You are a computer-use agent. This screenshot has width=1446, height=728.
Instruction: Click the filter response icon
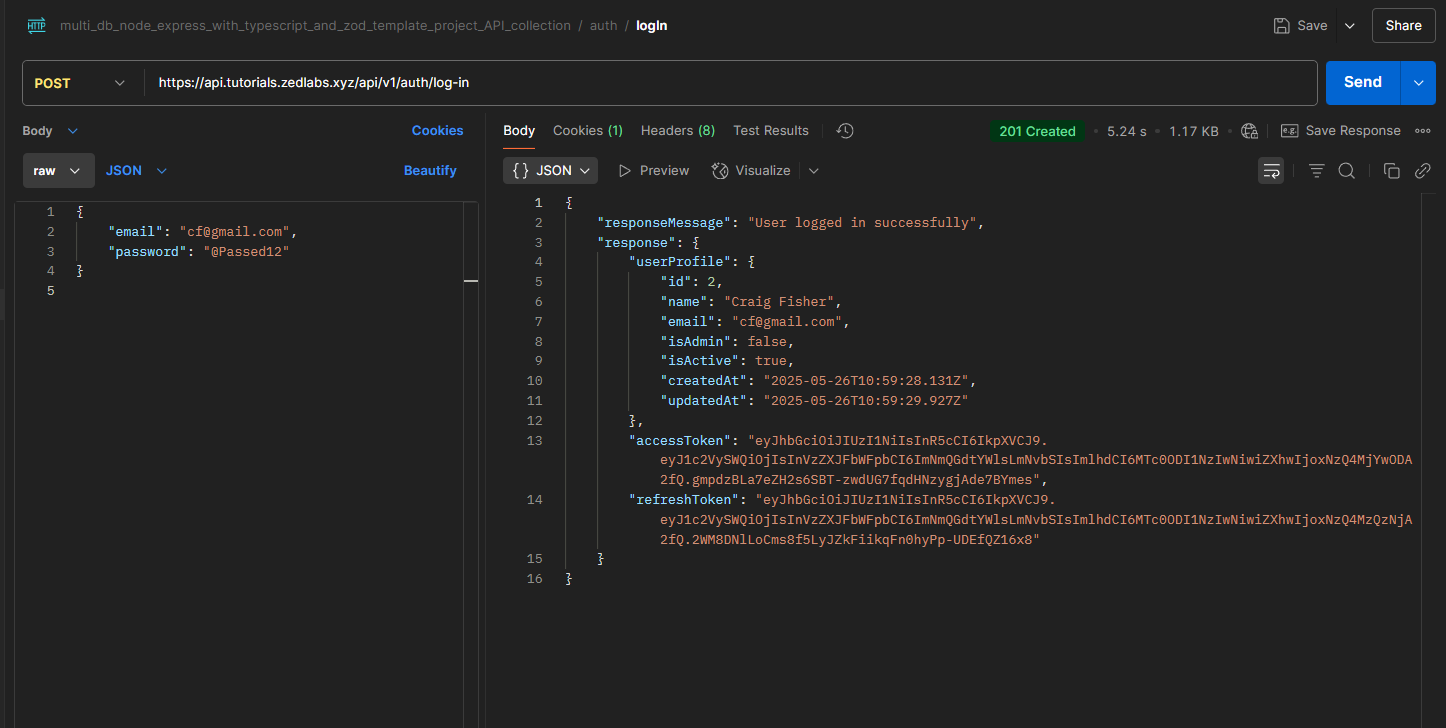point(1316,171)
